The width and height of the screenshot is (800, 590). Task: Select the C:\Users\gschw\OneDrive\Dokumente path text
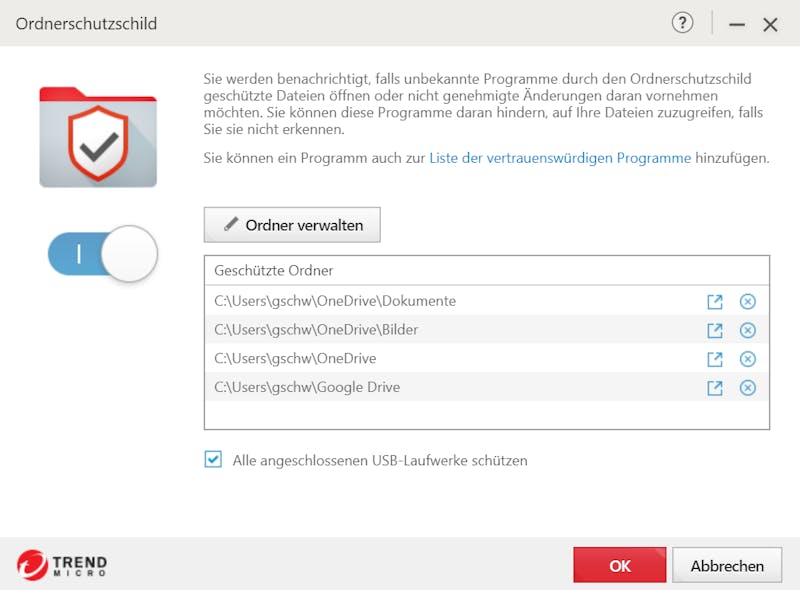pos(335,301)
